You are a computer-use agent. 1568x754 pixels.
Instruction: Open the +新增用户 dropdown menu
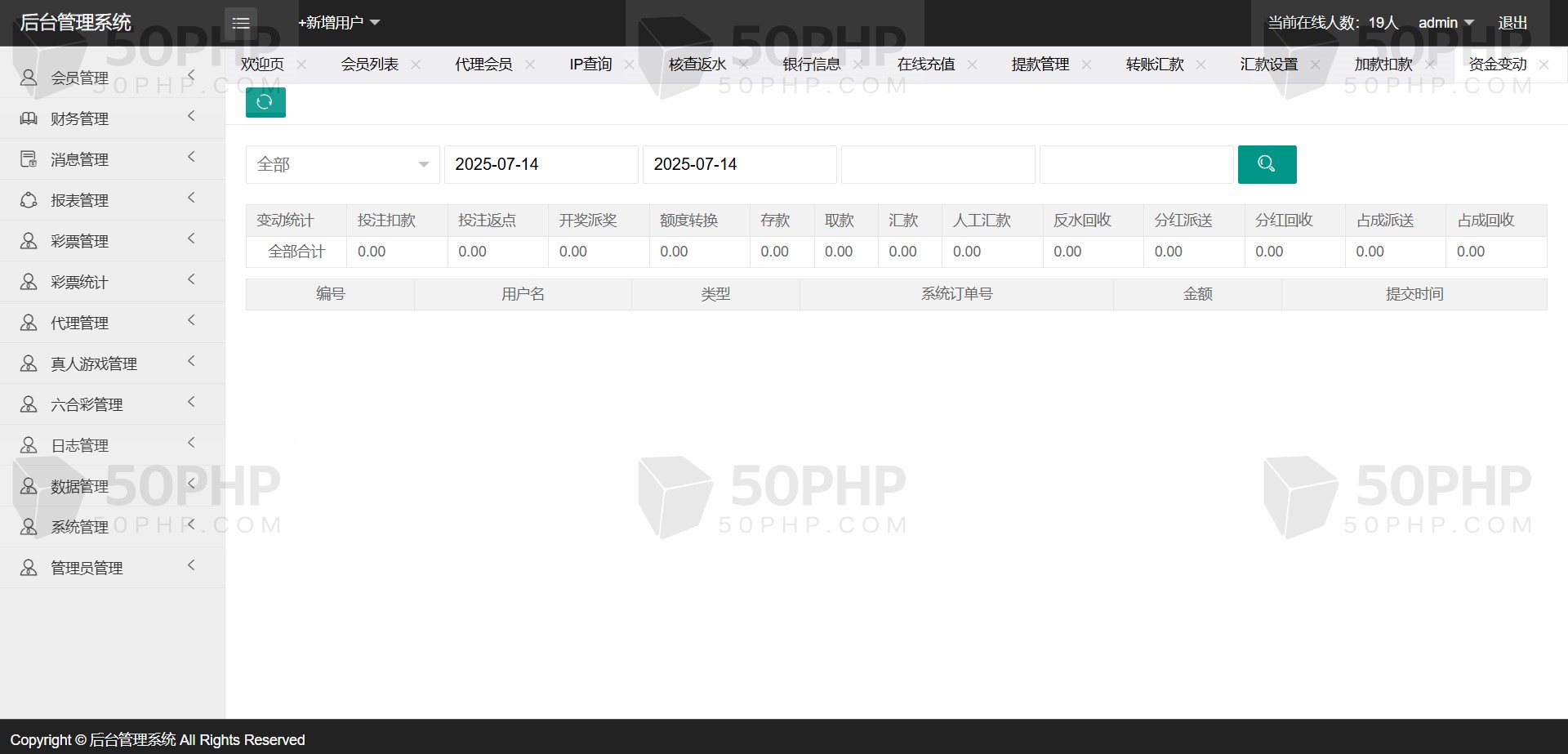pos(338,23)
